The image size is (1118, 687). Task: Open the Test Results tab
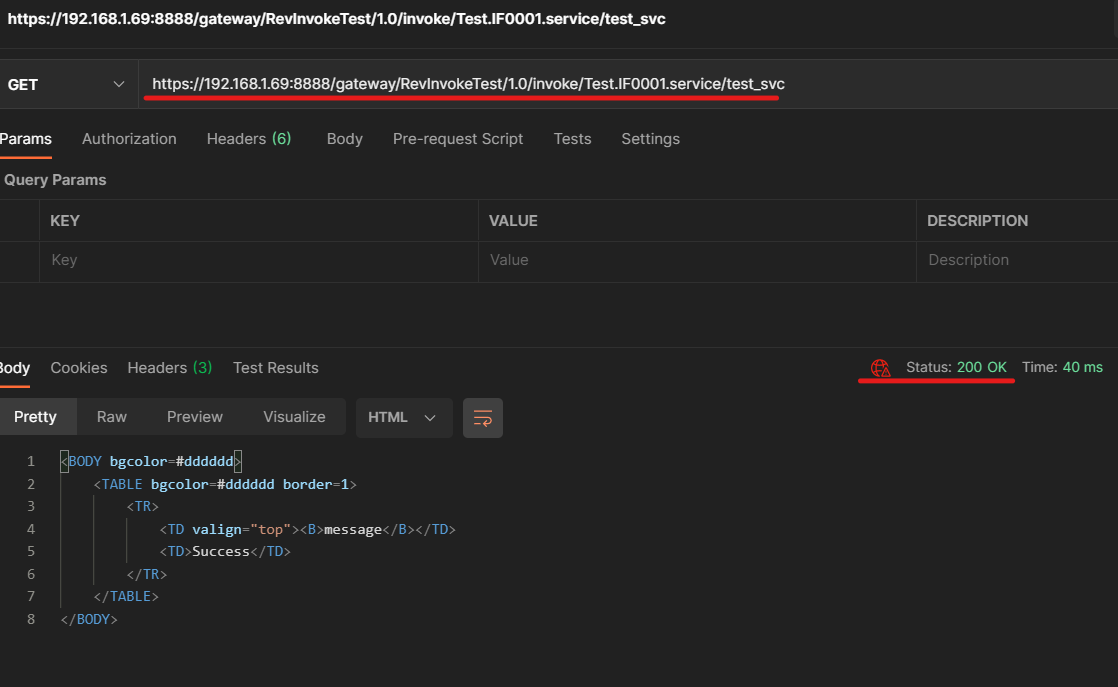[x=275, y=368]
